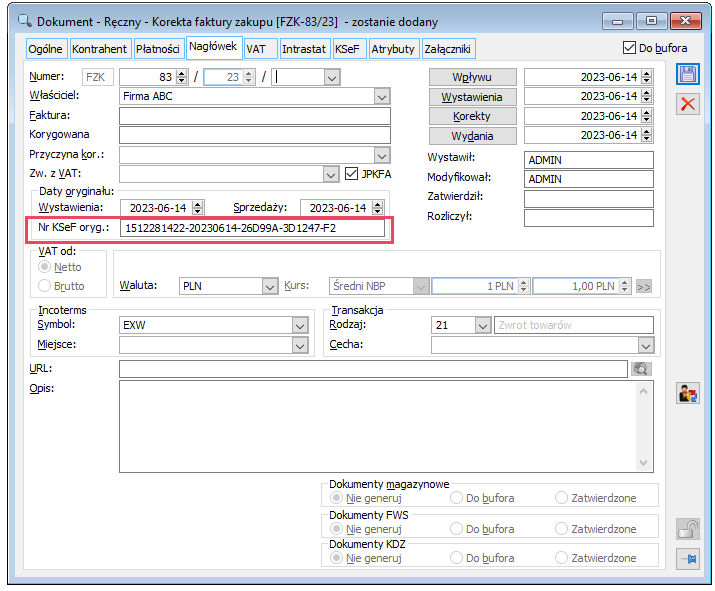Image resolution: width=715 pixels, height=591 pixels.
Task: Switch to the Intrastat tab
Action: [x=304, y=49]
